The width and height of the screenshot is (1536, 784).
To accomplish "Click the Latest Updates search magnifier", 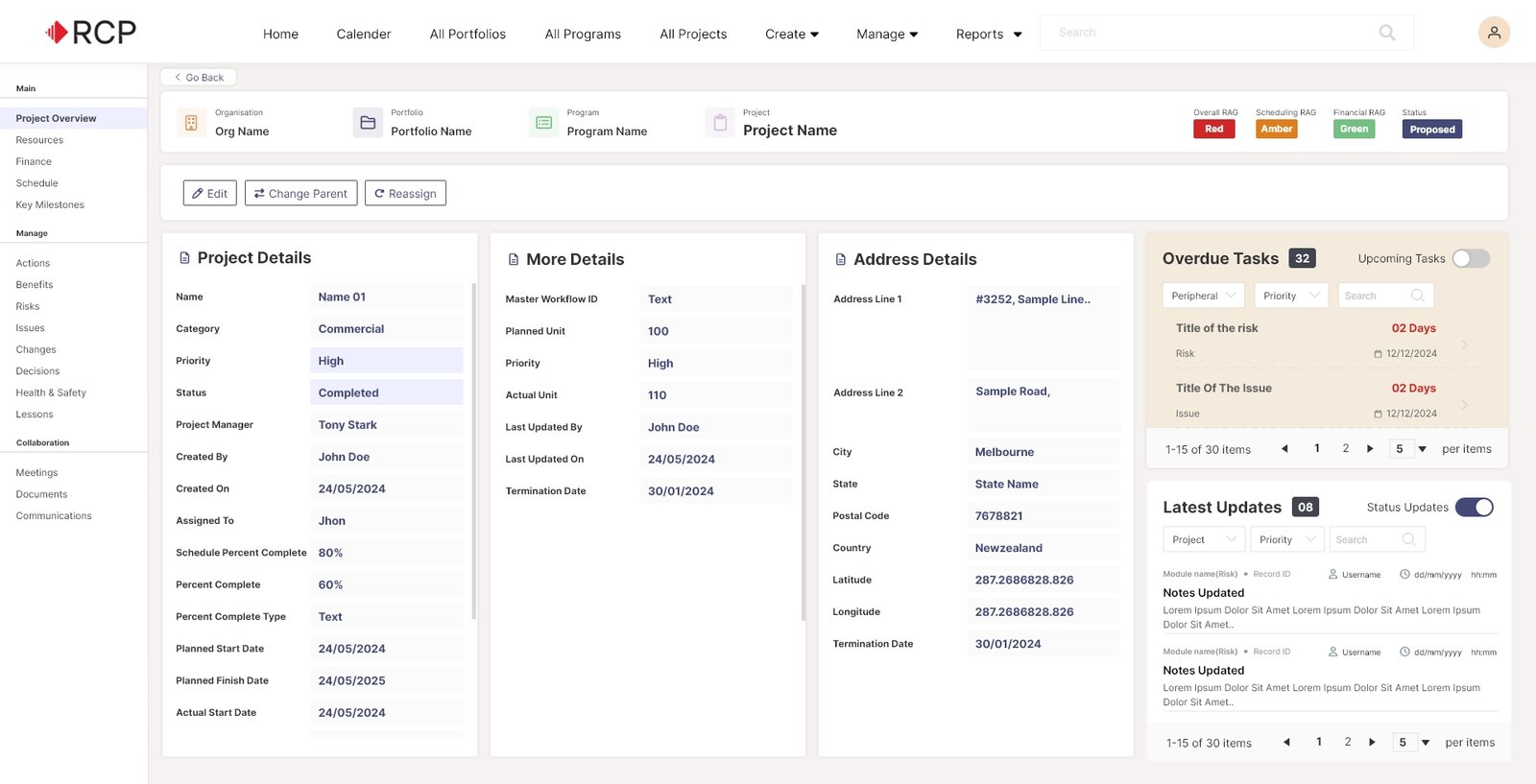I will click(x=1408, y=539).
